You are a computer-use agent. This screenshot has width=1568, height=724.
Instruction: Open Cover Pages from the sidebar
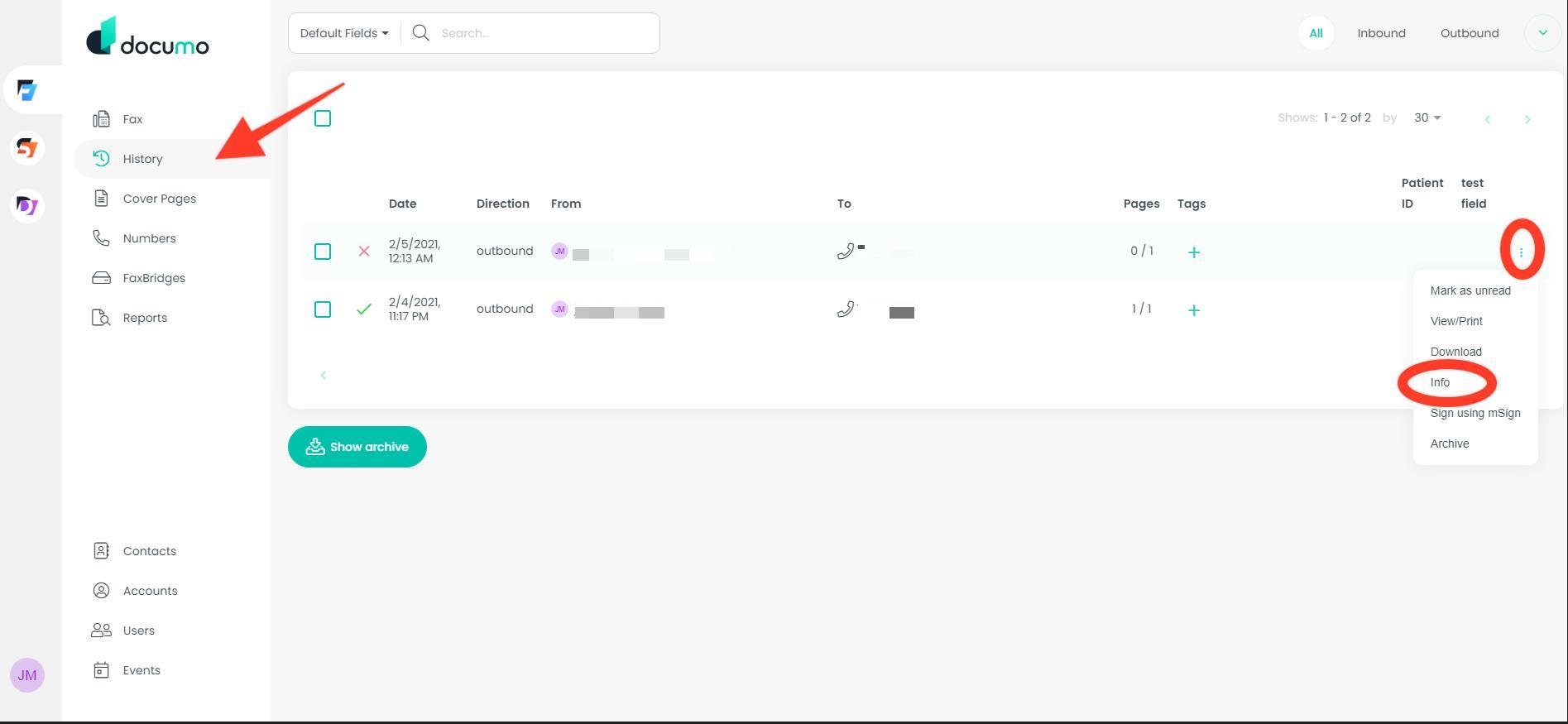pyautogui.click(x=159, y=199)
